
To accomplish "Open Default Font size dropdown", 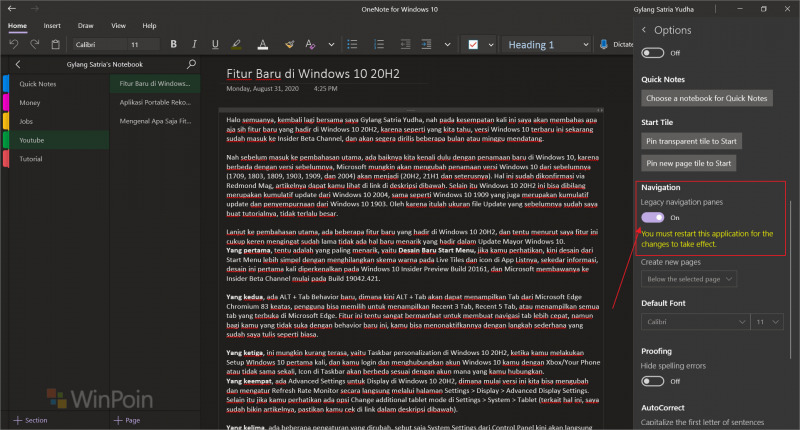I will 767,322.
